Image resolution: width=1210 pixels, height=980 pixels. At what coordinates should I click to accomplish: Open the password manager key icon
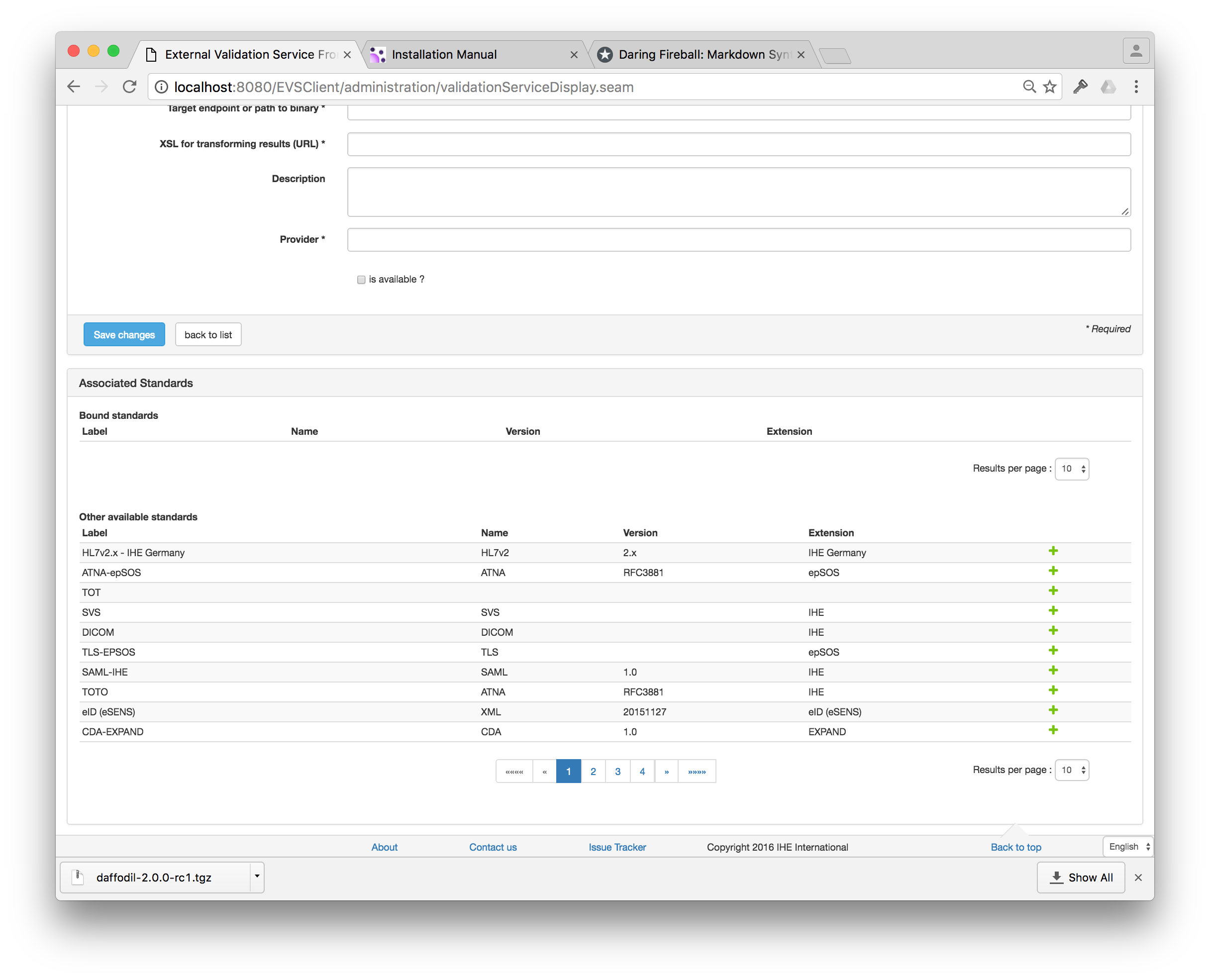[1081, 87]
